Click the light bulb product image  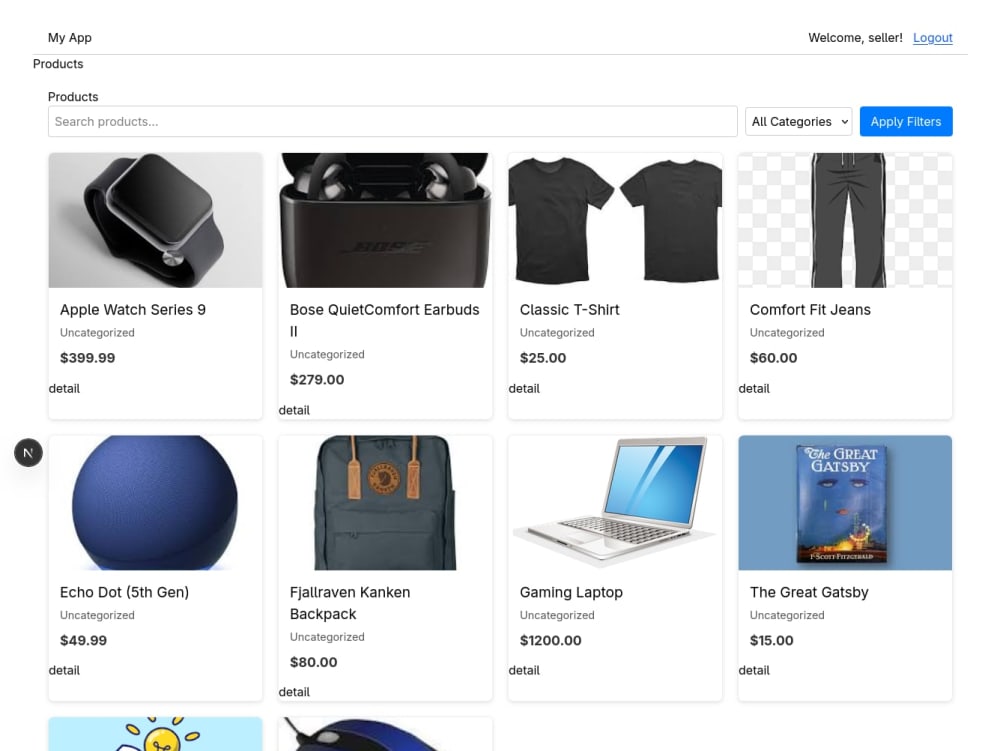click(155, 734)
